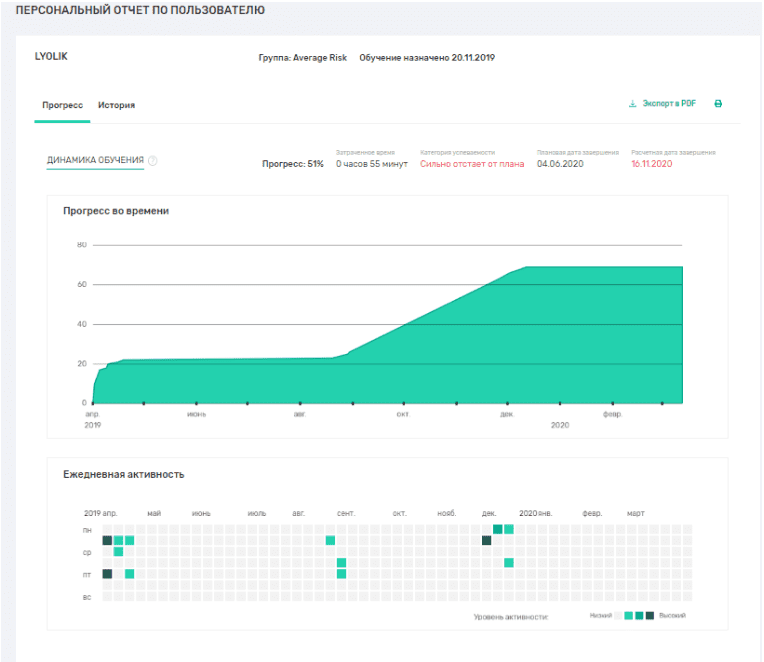The width and height of the screenshot is (764, 662).
Task: Select the lightest gray swatch in the activity legend
Action: [618, 616]
